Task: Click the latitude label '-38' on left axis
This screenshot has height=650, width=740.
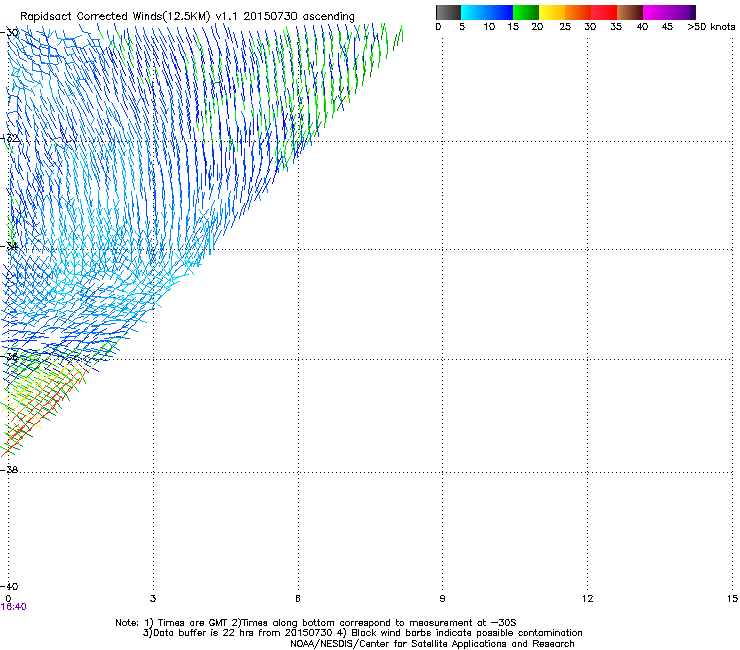Action: 9,470
